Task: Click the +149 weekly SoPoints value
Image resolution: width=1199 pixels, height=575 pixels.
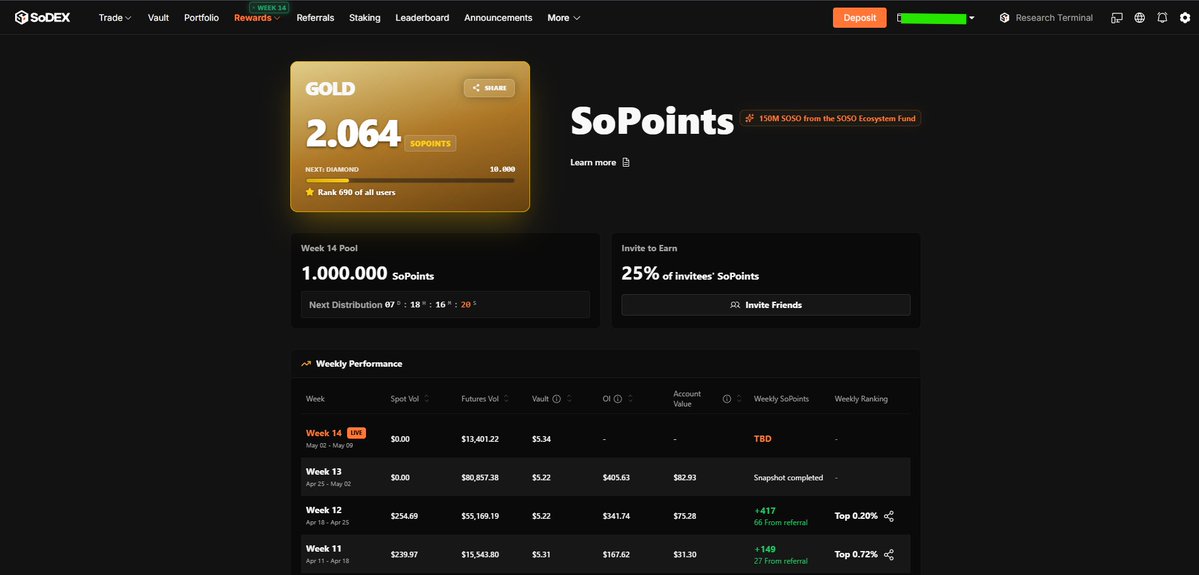Action: click(765, 548)
